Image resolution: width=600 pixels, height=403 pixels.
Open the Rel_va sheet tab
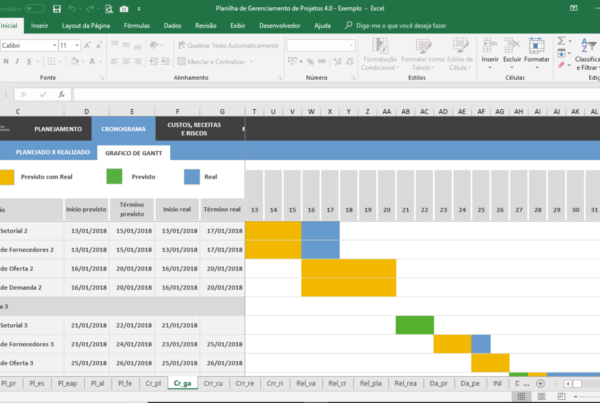pos(306,383)
